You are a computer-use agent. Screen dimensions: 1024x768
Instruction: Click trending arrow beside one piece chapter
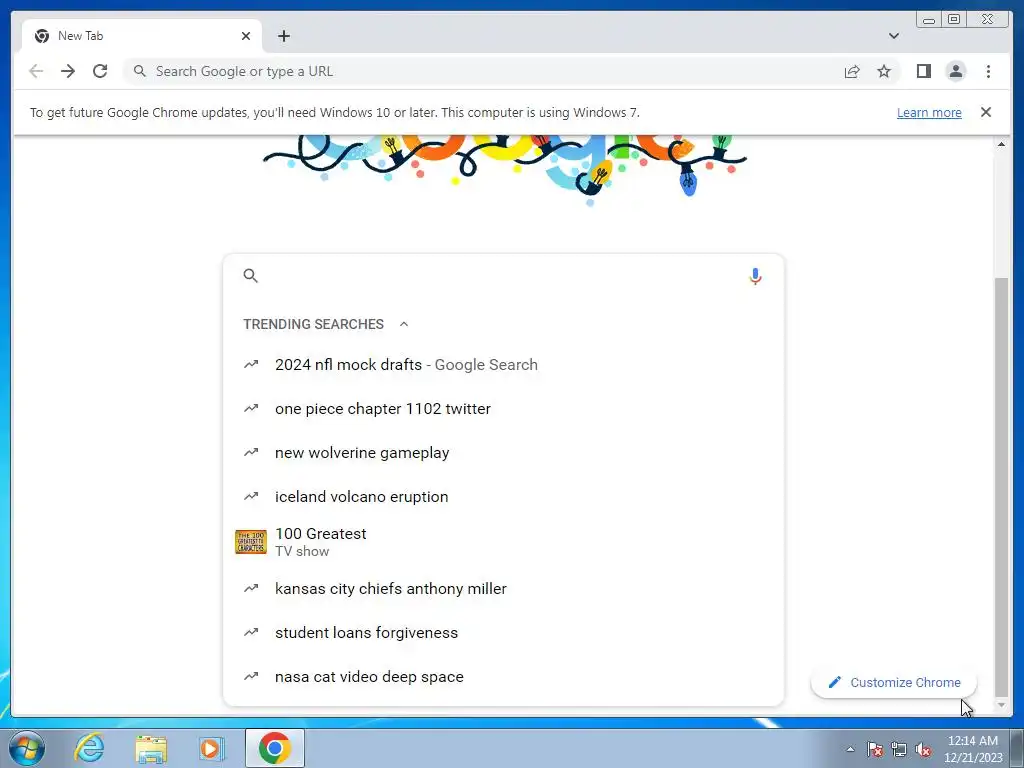pos(251,408)
